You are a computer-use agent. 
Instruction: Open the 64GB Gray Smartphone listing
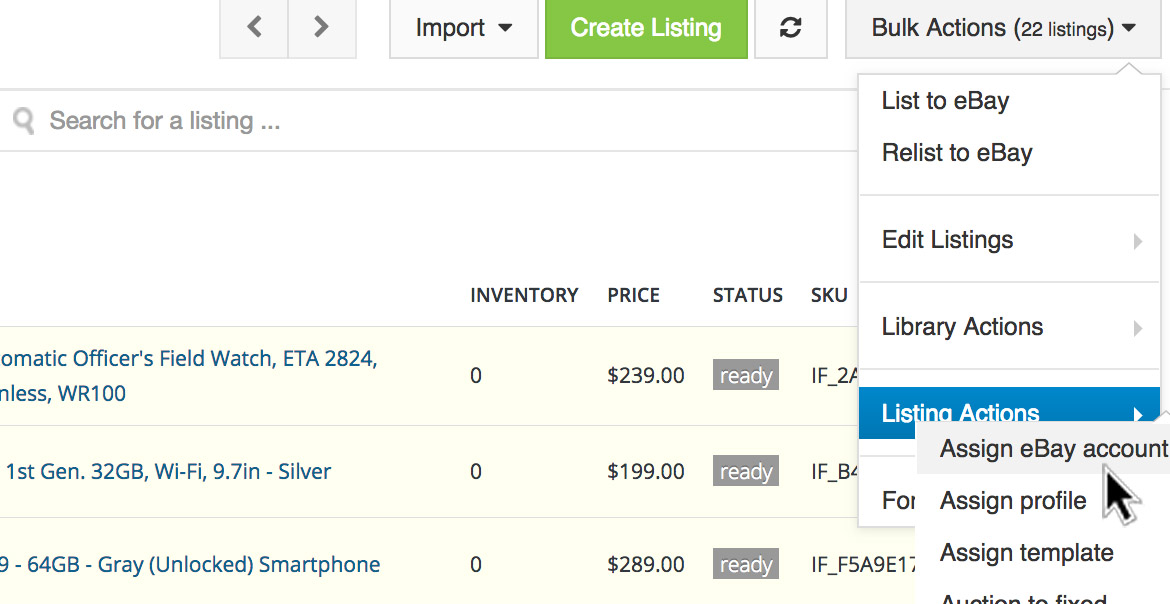tap(190, 565)
